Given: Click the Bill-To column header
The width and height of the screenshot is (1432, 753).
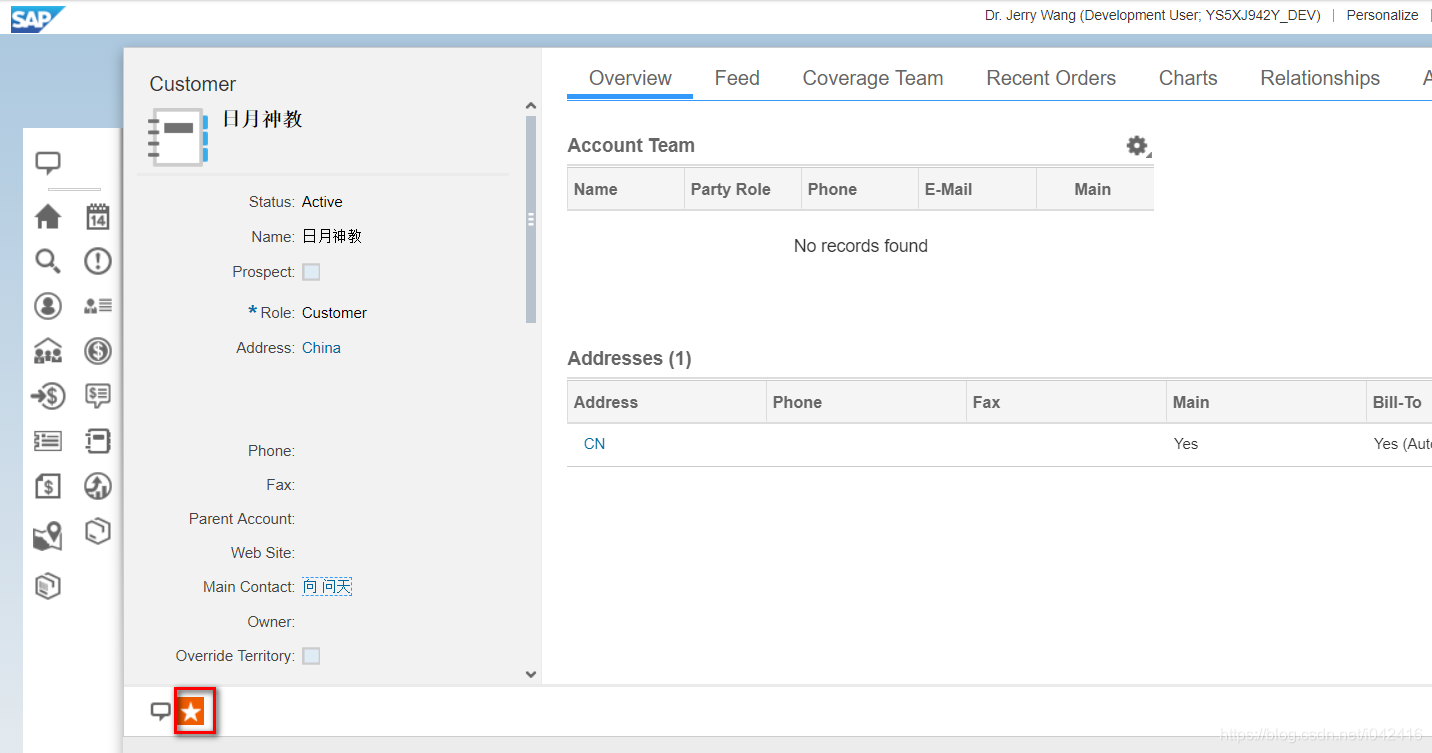Looking at the screenshot, I should 1397,402.
